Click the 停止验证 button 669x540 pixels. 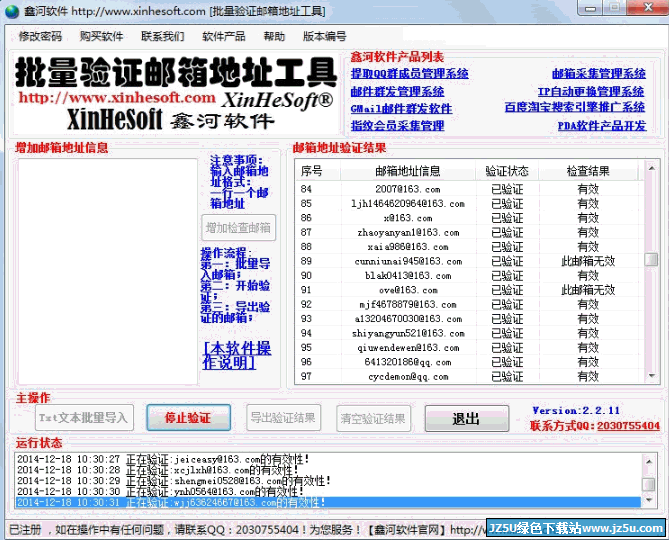pos(188,418)
